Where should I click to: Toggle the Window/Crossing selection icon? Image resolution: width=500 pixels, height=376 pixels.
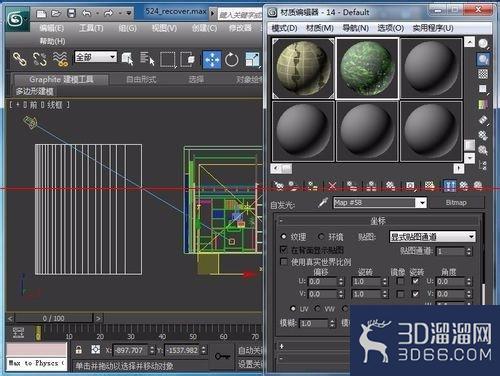pyautogui.click(x=187, y=59)
